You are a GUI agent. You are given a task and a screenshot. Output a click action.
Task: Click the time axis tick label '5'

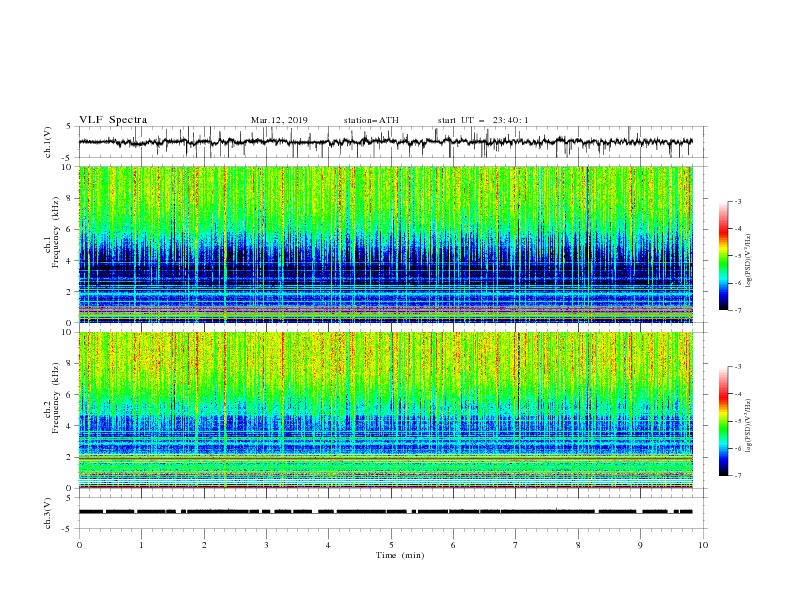[x=391, y=545]
